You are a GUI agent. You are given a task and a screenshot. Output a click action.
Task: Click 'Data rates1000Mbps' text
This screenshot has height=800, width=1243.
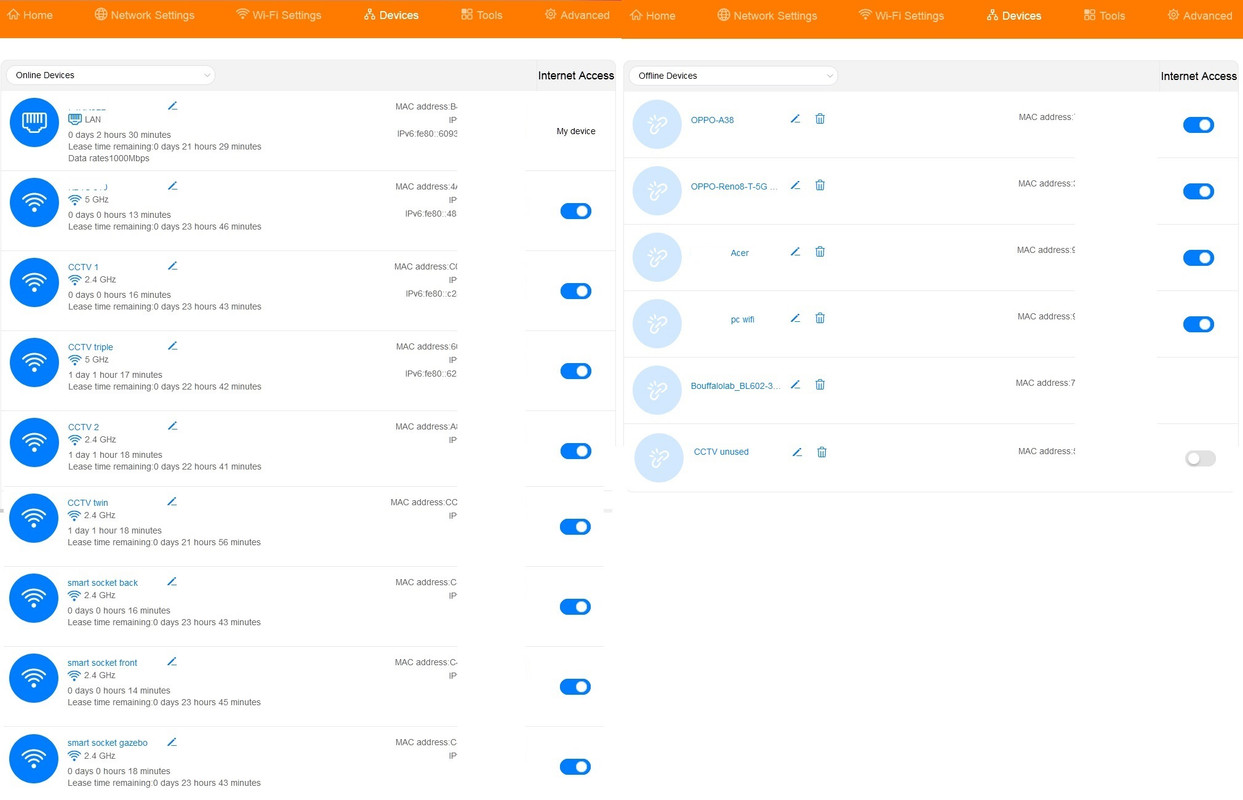tap(109, 158)
